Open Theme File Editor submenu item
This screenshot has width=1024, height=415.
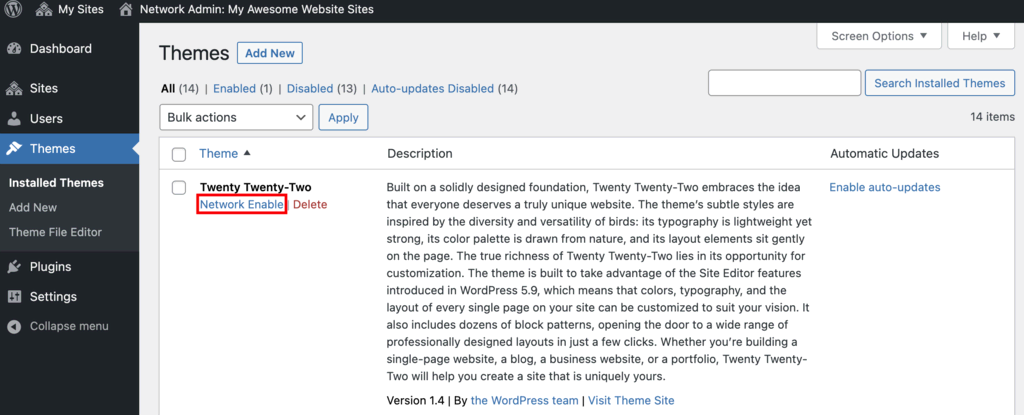click(x=55, y=232)
